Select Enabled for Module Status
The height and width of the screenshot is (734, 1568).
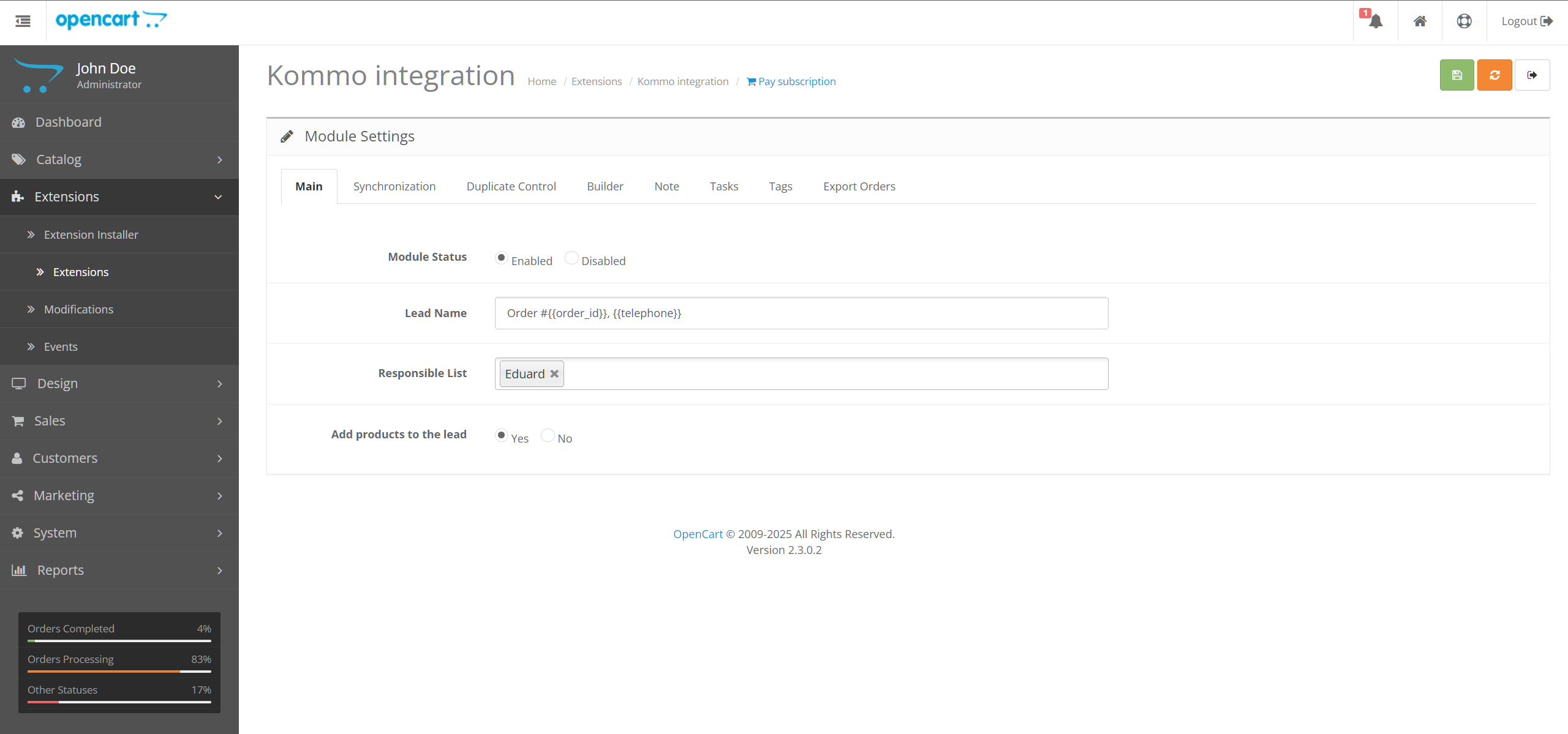[501, 258]
